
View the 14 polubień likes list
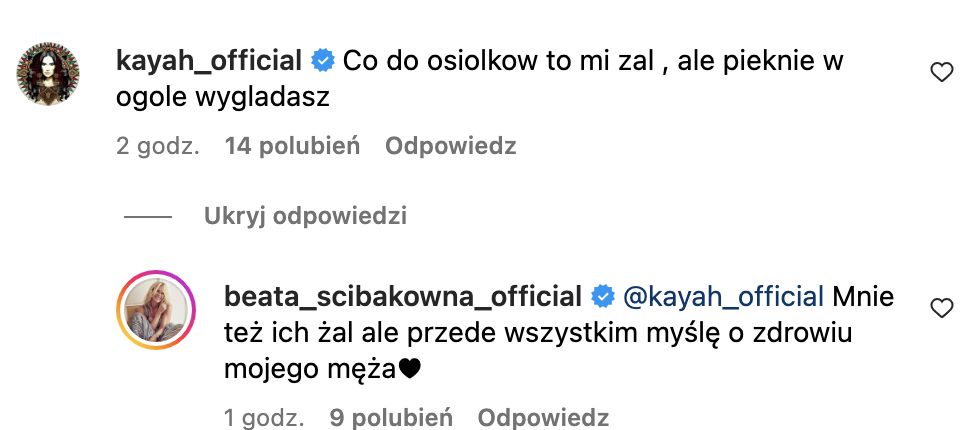[292, 146]
